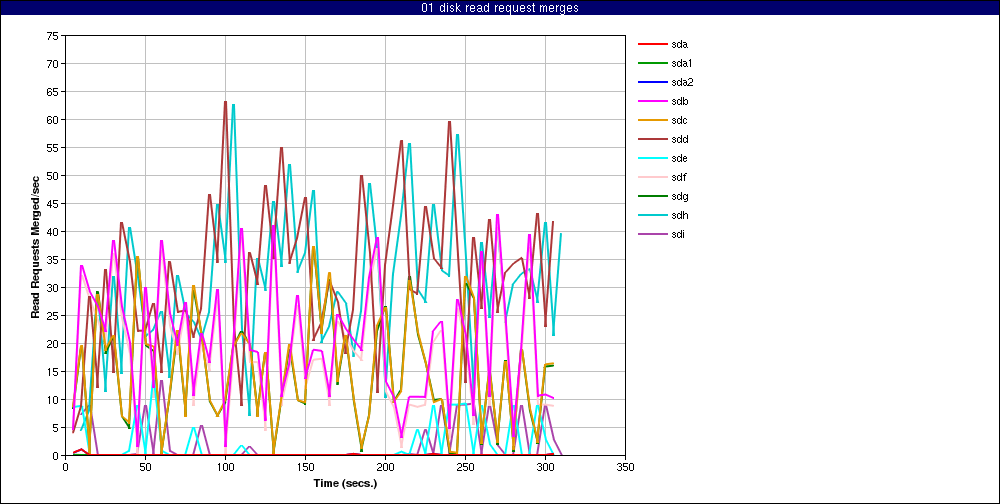1000x504 pixels.
Task: Click the sdd brown legend line
Action: pyautogui.click(x=651, y=139)
